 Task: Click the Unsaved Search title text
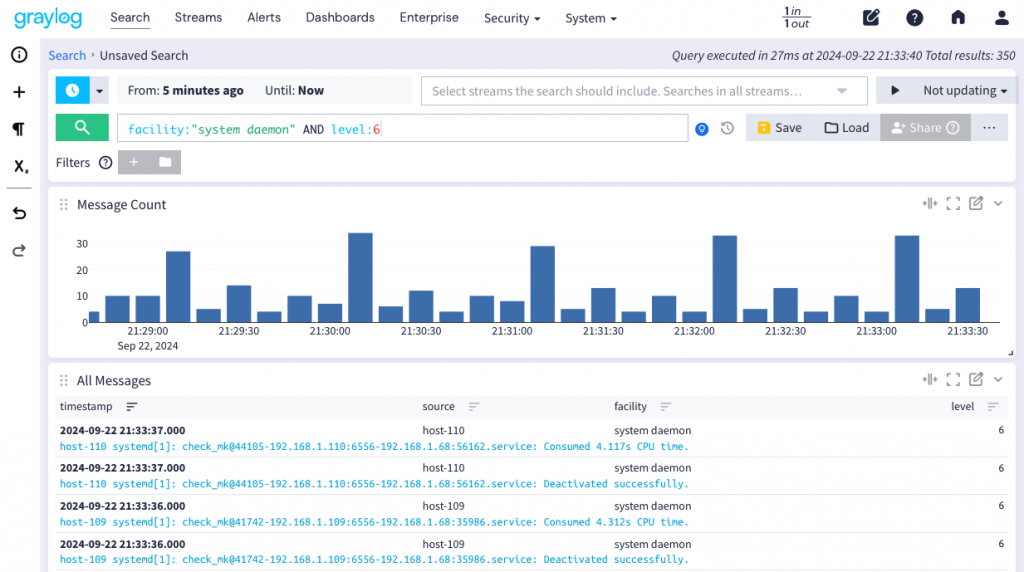144,56
